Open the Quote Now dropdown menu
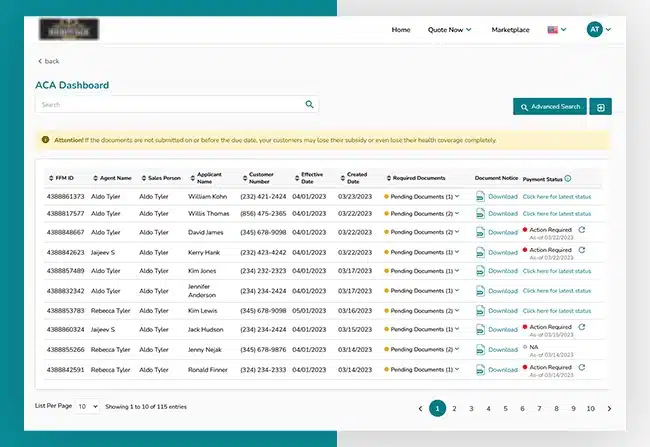The height and width of the screenshot is (447, 650). pyautogui.click(x=449, y=30)
